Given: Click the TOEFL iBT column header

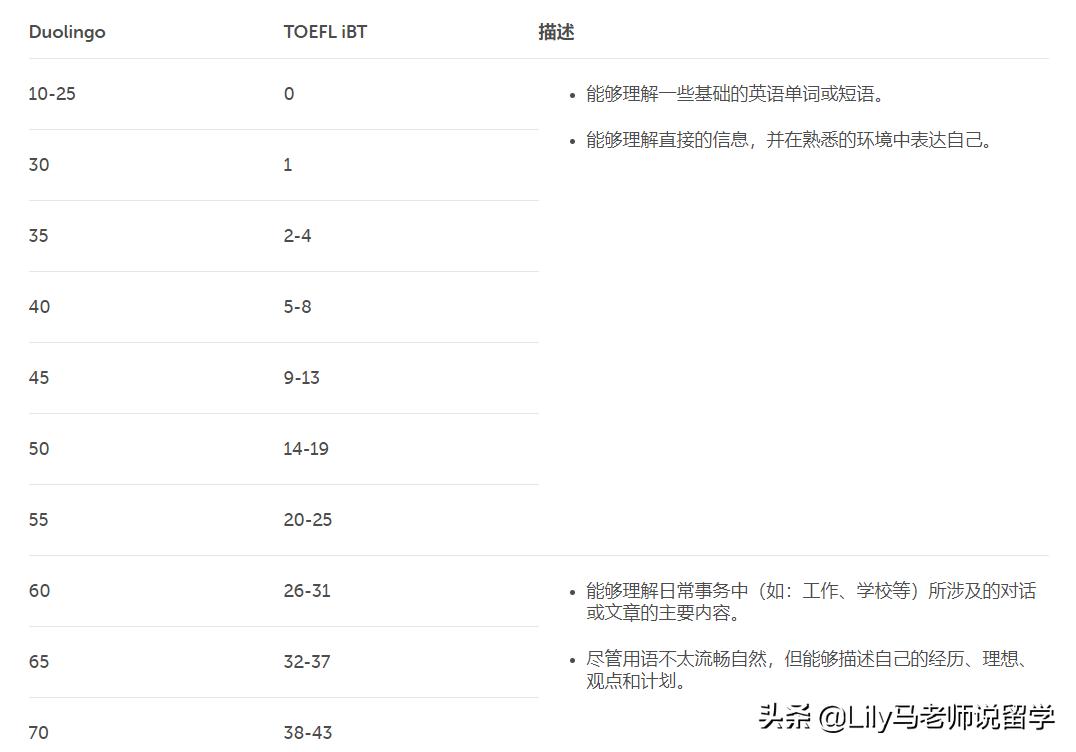Looking at the screenshot, I should (x=325, y=31).
